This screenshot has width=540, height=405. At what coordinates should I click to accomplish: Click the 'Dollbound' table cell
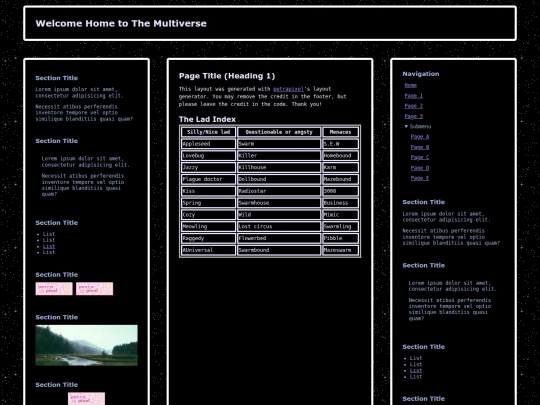click(279, 179)
